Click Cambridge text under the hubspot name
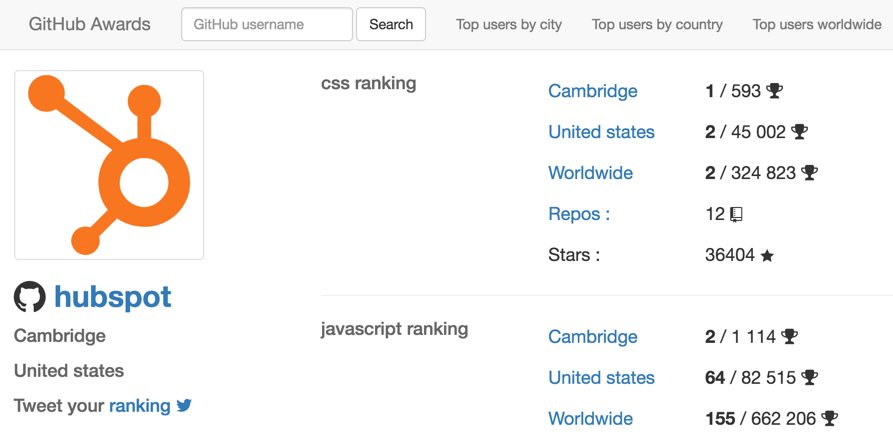 tap(60, 336)
